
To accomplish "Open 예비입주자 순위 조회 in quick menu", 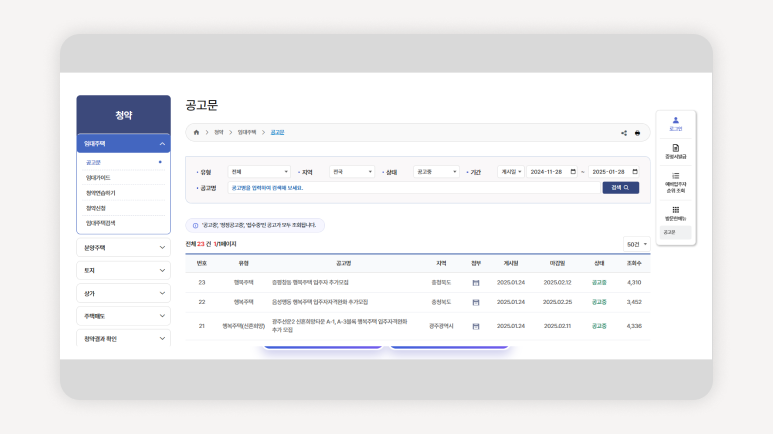I will coord(675,182).
